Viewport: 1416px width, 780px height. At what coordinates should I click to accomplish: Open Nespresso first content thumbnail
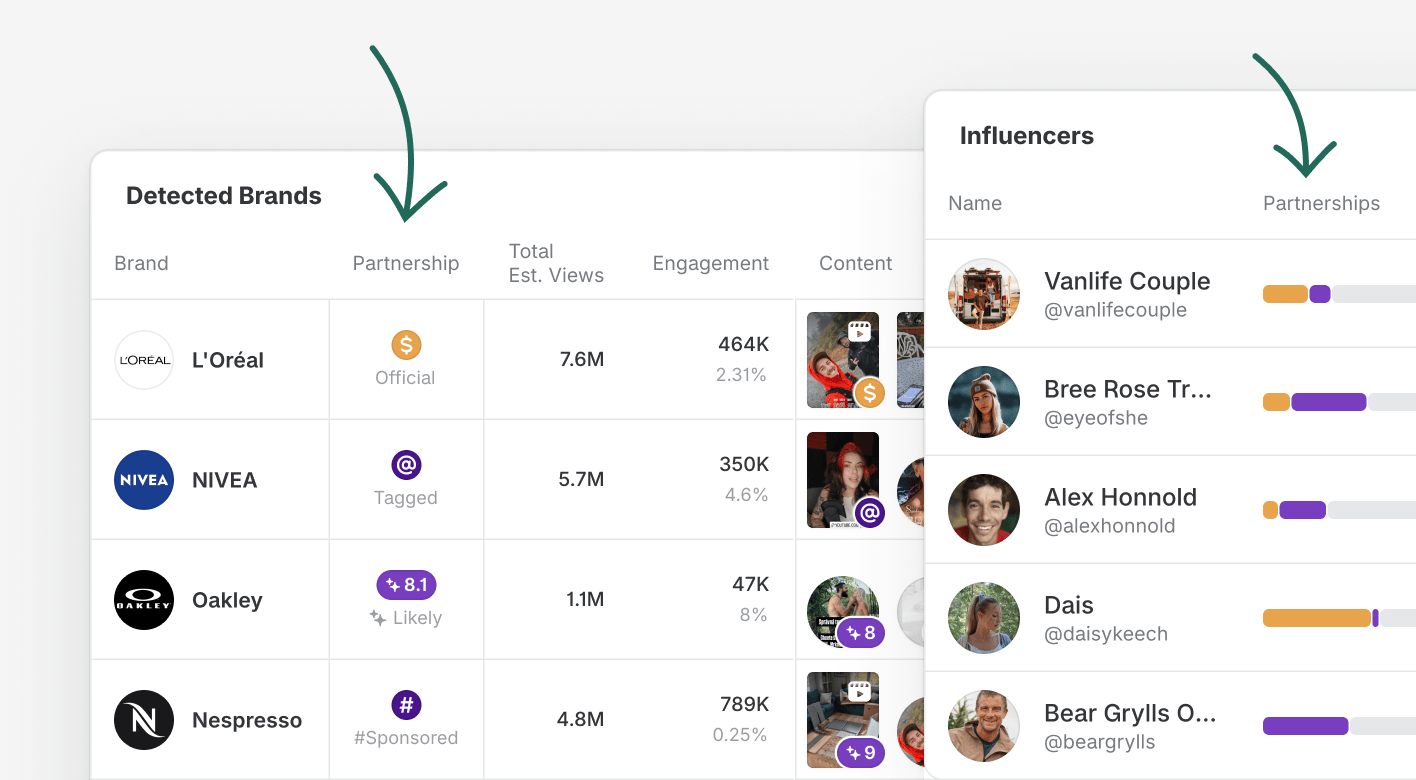pyautogui.click(x=843, y=720)
